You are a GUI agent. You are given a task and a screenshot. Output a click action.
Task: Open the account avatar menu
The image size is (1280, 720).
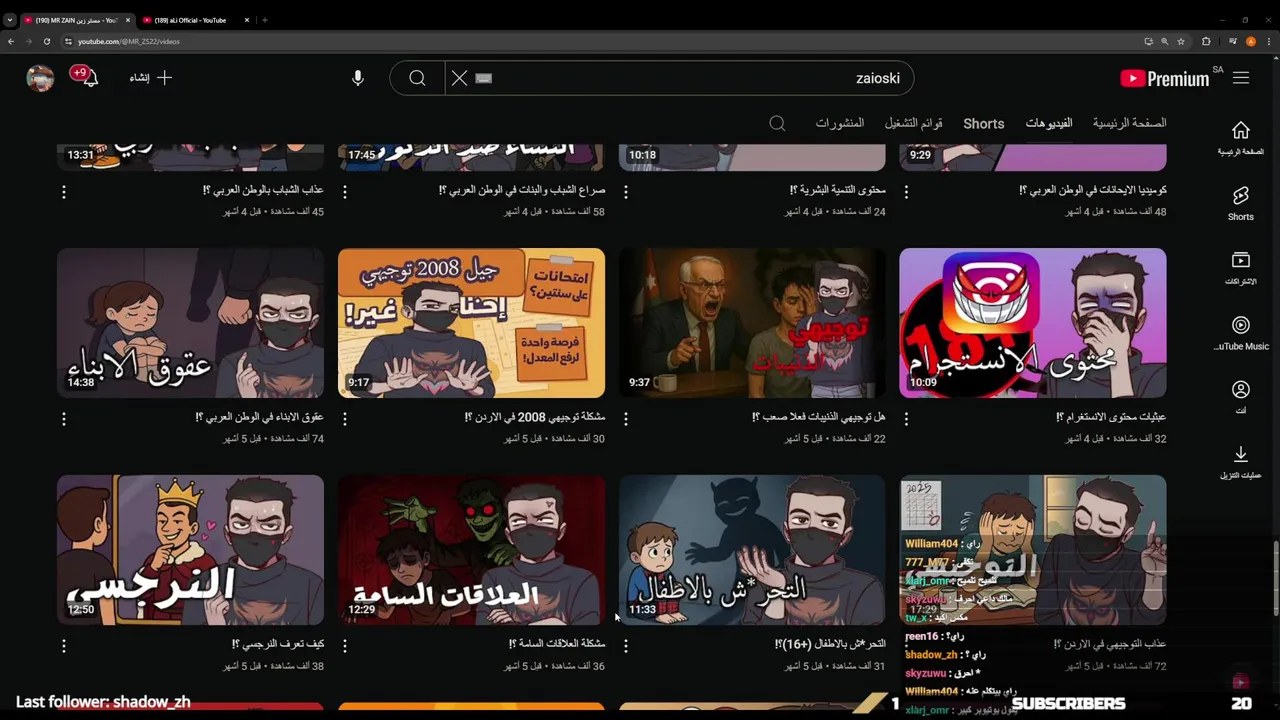[x=40, y=78]
